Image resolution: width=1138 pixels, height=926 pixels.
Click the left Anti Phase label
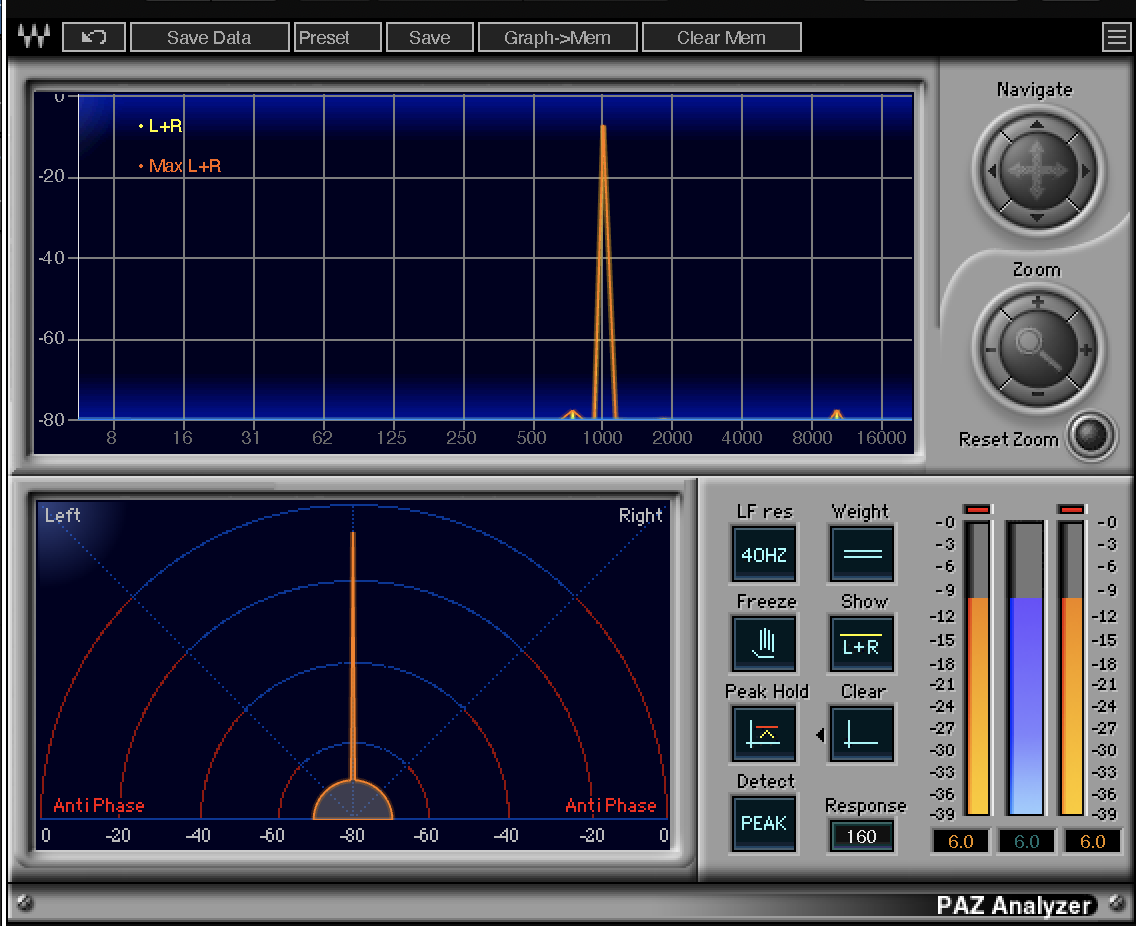[99, 806]
